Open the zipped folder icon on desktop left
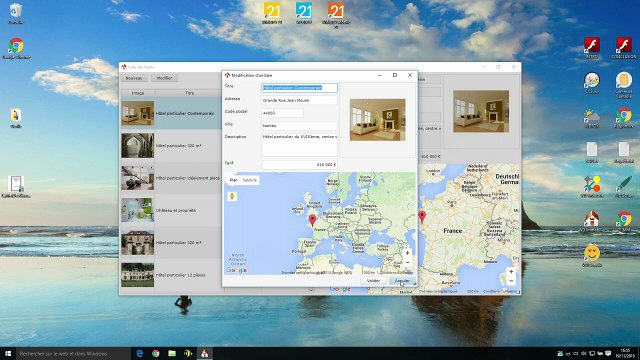Image resolution: width=640 pixels, height=360 pixels. tap(16, 118)
